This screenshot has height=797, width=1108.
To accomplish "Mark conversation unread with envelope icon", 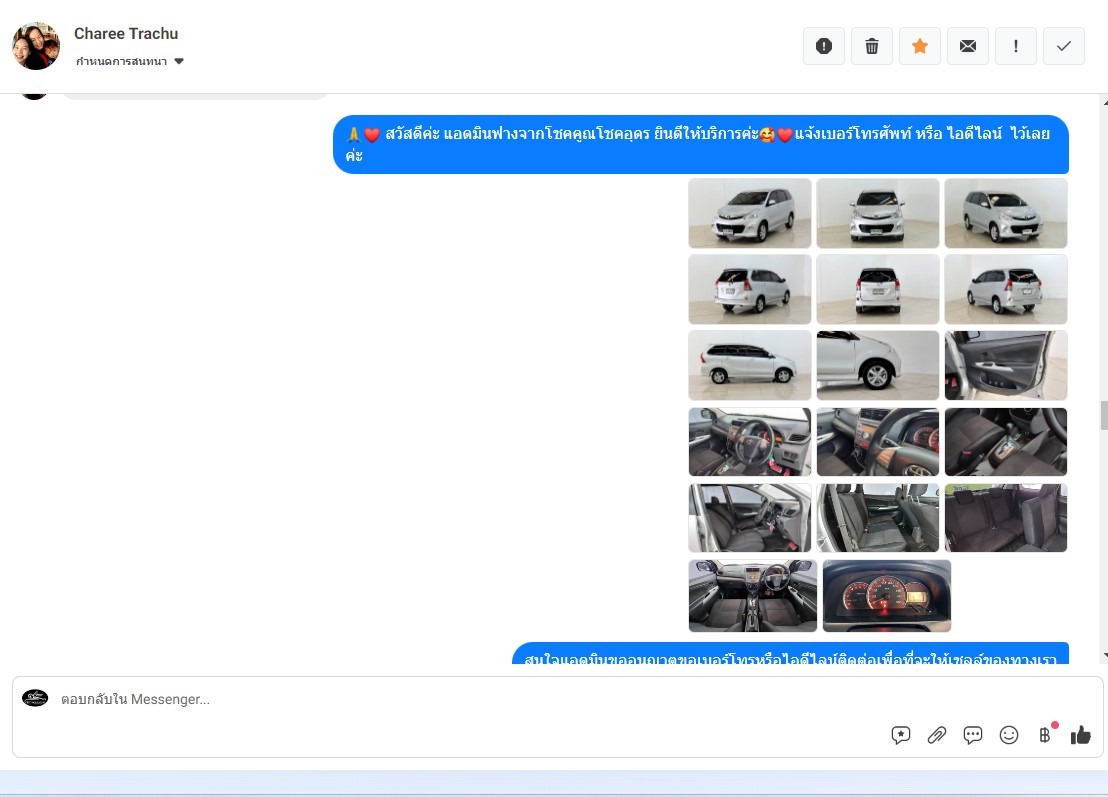I will point(968,46).
